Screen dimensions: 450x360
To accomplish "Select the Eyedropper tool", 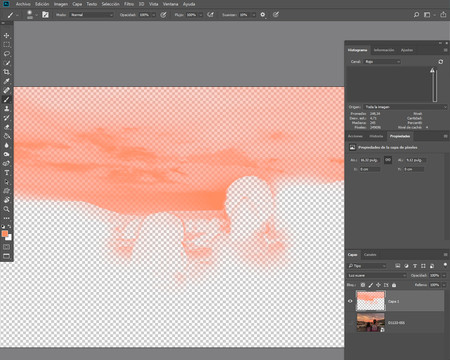I will pyautogui.click(x=6, y=81).
